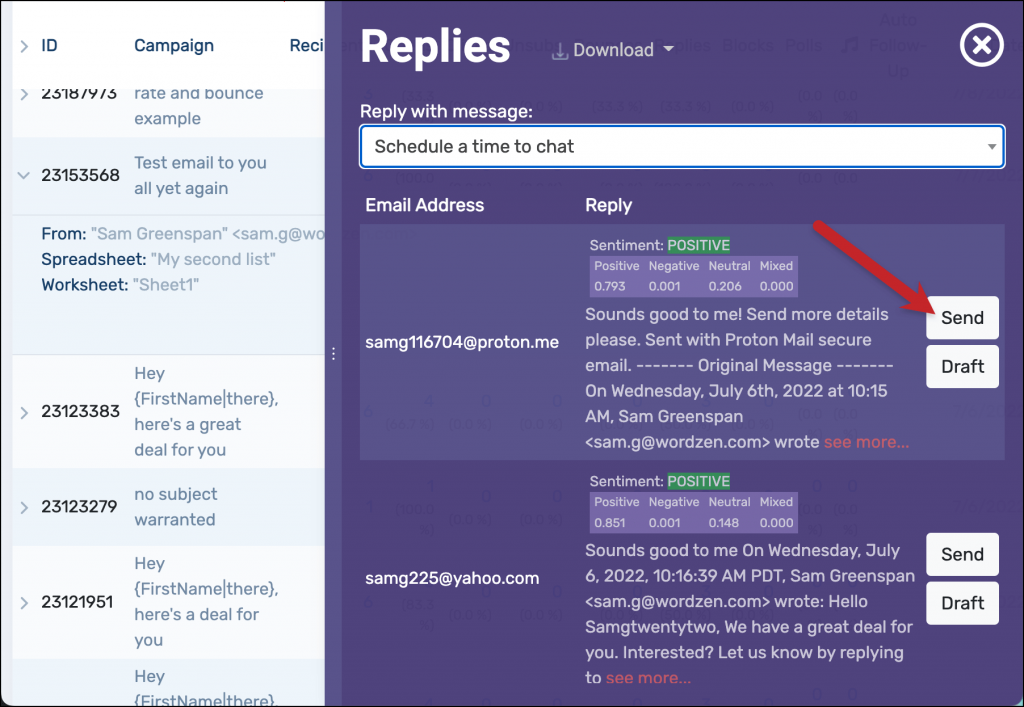Create a Draft for samg225@yahoo.com
Viewport: 1024px width, 707px height.
tap(961, 603)
